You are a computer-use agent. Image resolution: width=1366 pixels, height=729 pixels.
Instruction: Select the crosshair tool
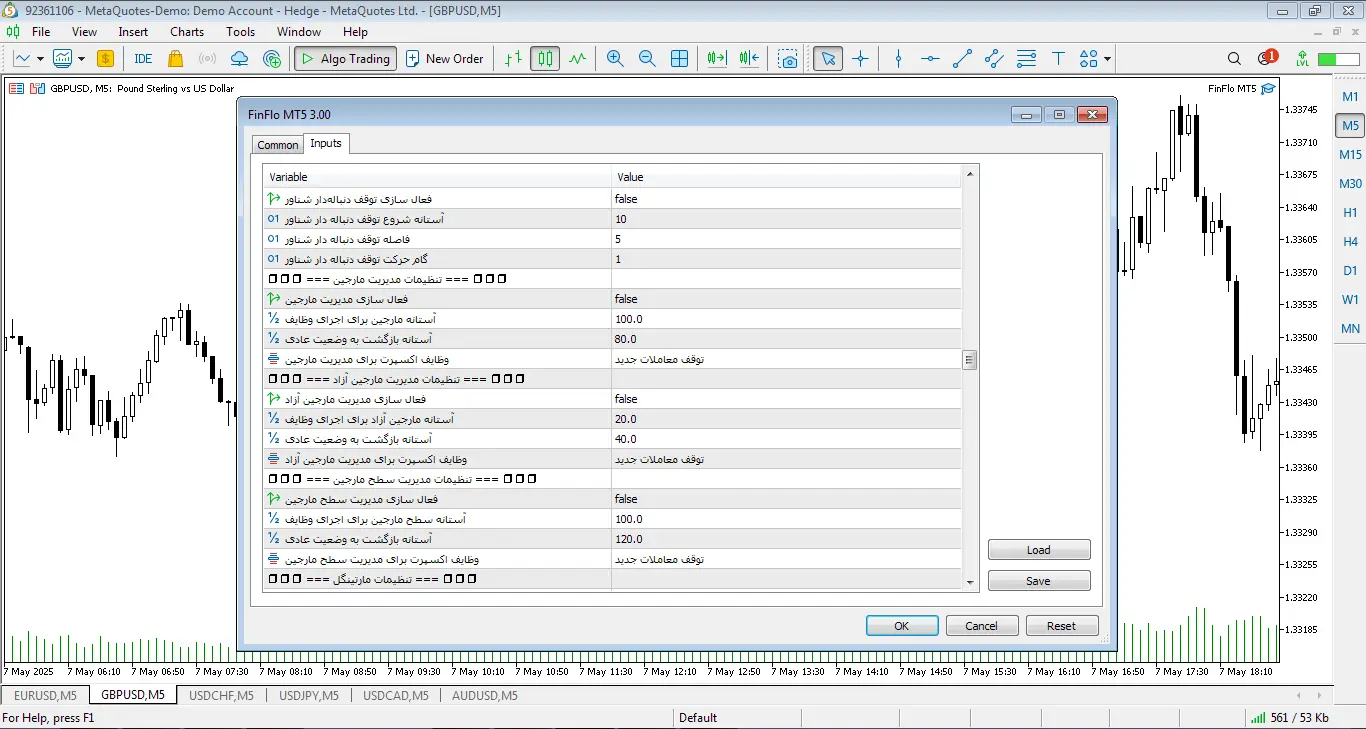click(x=860, y=59)
